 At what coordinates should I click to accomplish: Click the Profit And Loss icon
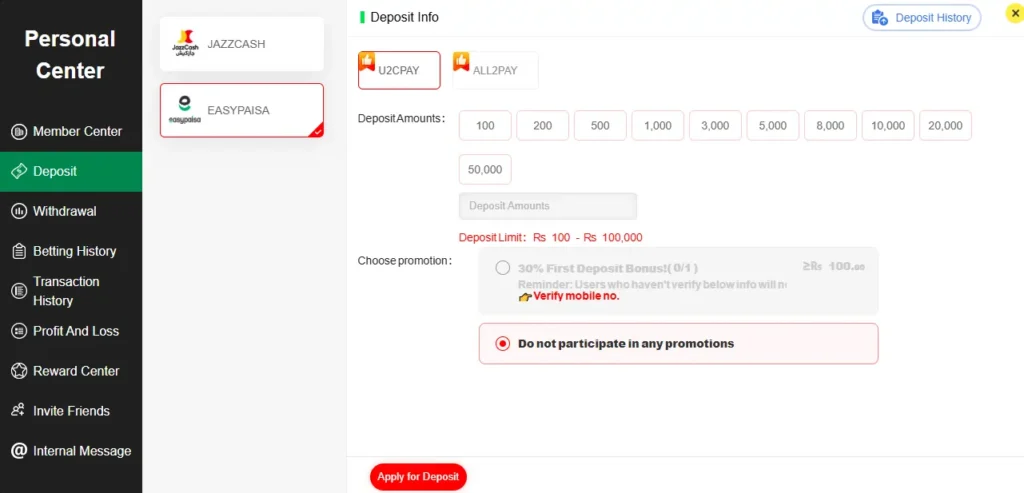[19, 331]
